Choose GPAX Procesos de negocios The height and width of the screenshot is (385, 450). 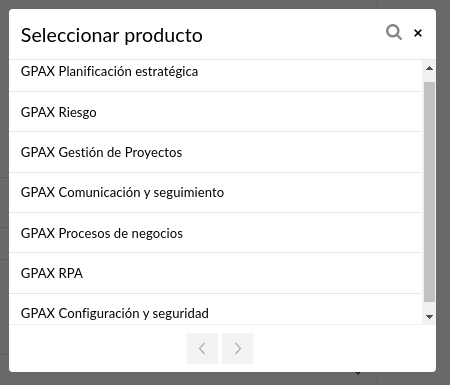(x=215, y=233)
